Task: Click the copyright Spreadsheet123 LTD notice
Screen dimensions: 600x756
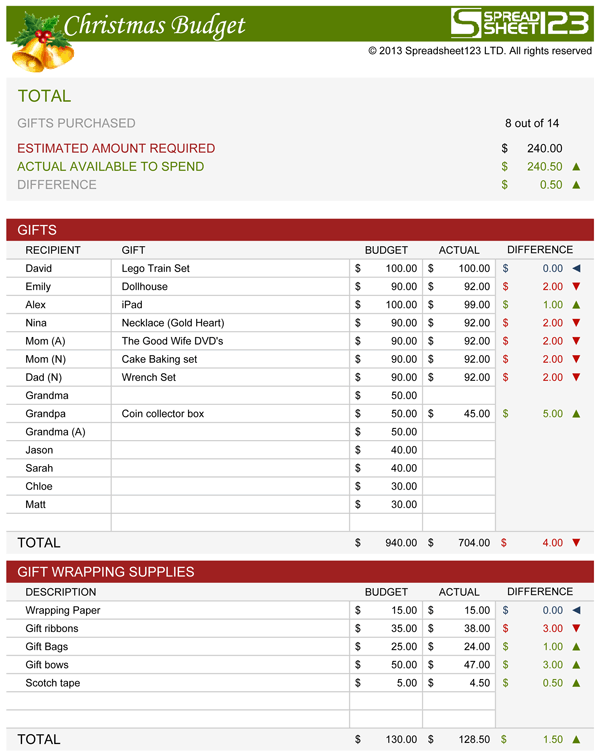Action: 480,51
